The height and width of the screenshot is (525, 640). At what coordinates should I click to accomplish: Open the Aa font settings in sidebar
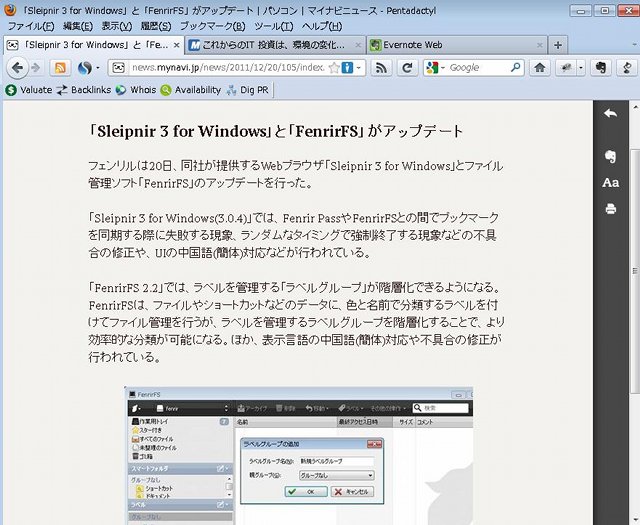[x=611, y=183]
